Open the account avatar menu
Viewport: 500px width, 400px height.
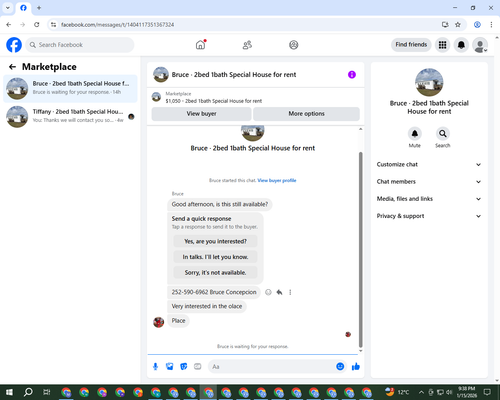(x=480, y=45)
